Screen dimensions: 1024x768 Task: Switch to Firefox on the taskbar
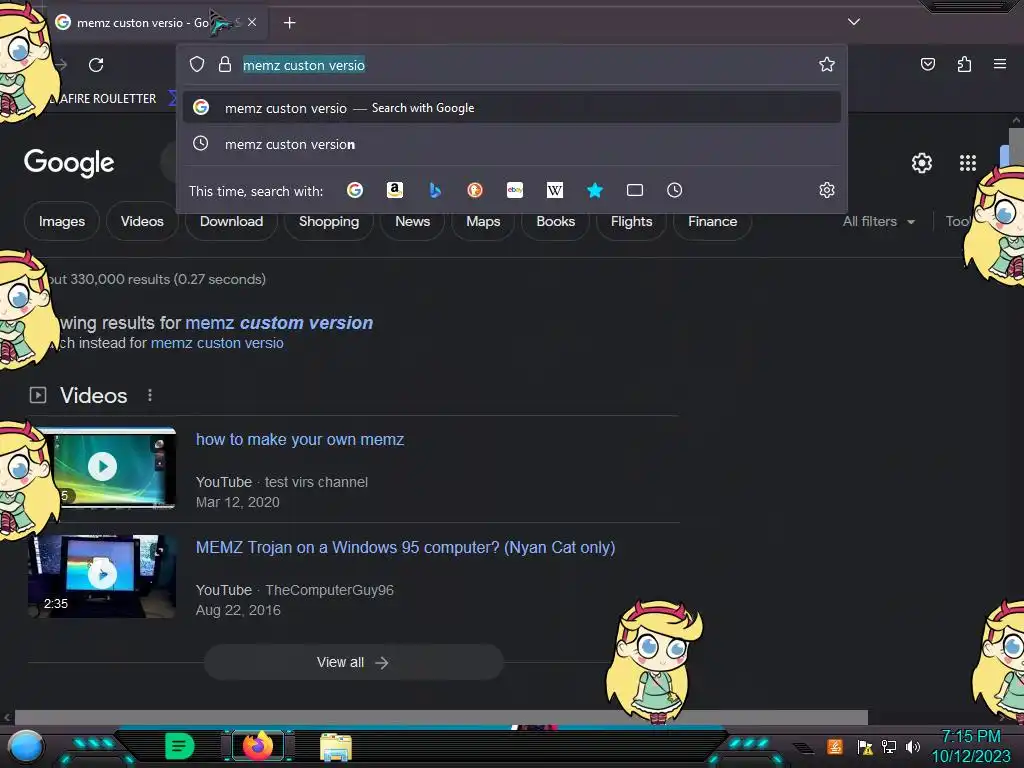(x=257, y=746)
